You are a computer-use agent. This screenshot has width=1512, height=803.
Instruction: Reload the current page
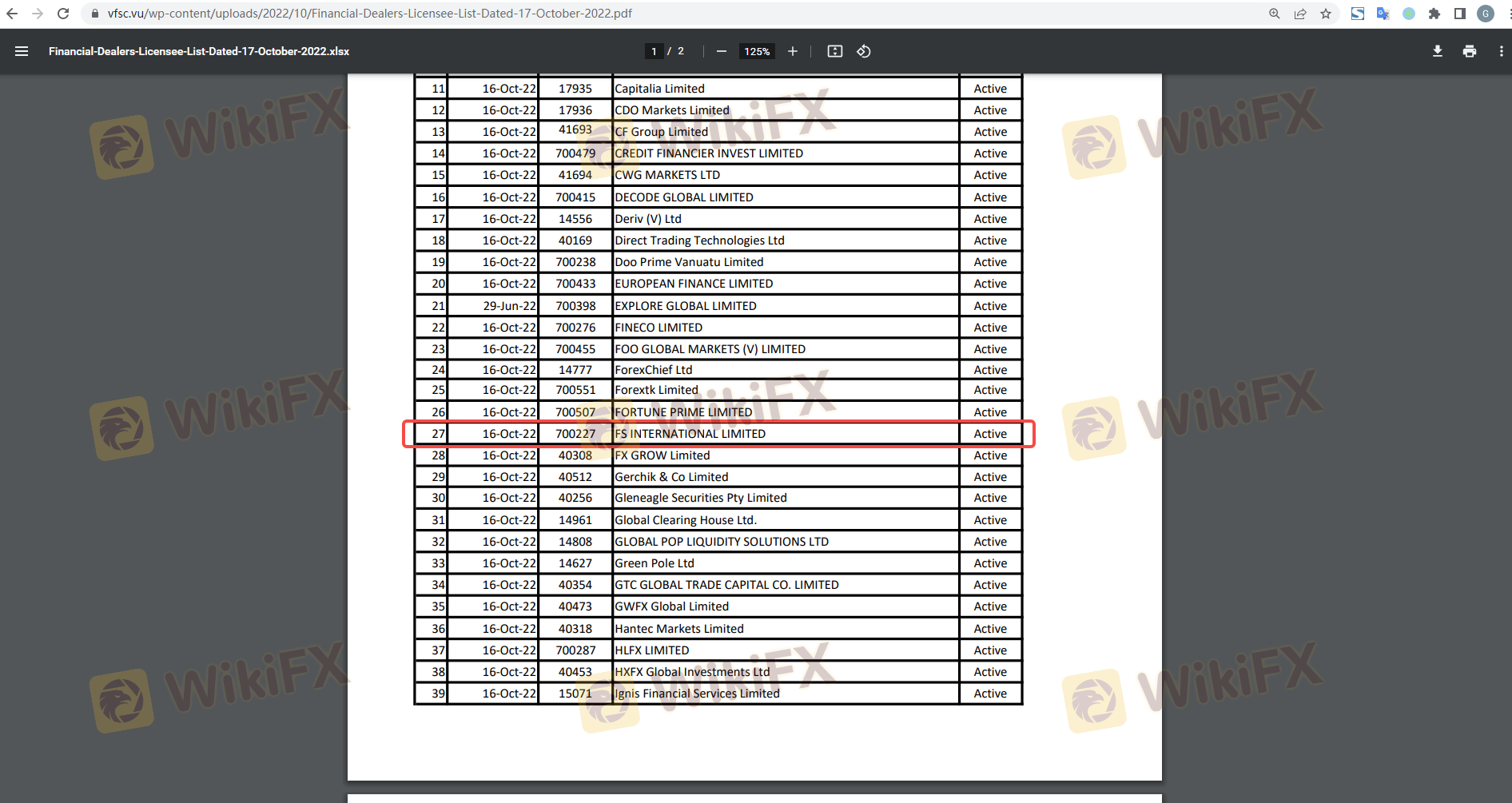63,14
